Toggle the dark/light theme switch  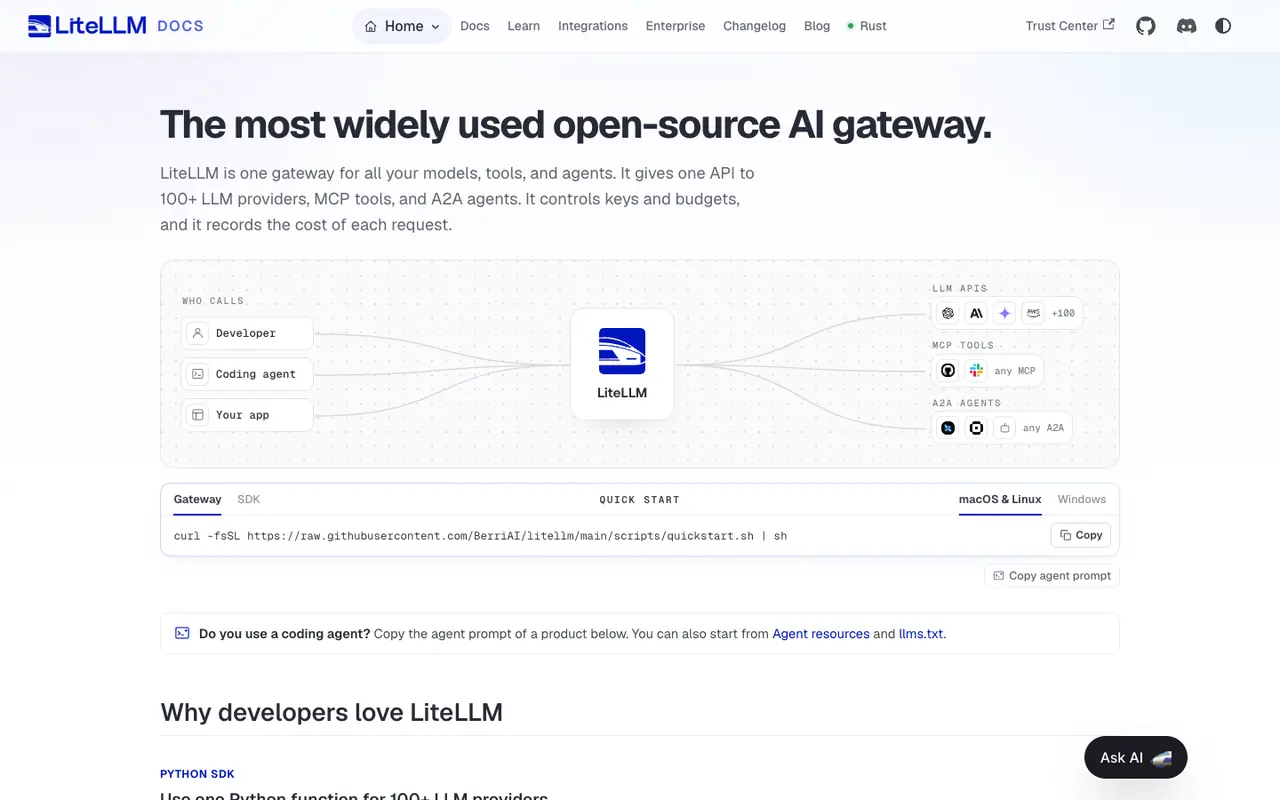[x=1223, y=26]
